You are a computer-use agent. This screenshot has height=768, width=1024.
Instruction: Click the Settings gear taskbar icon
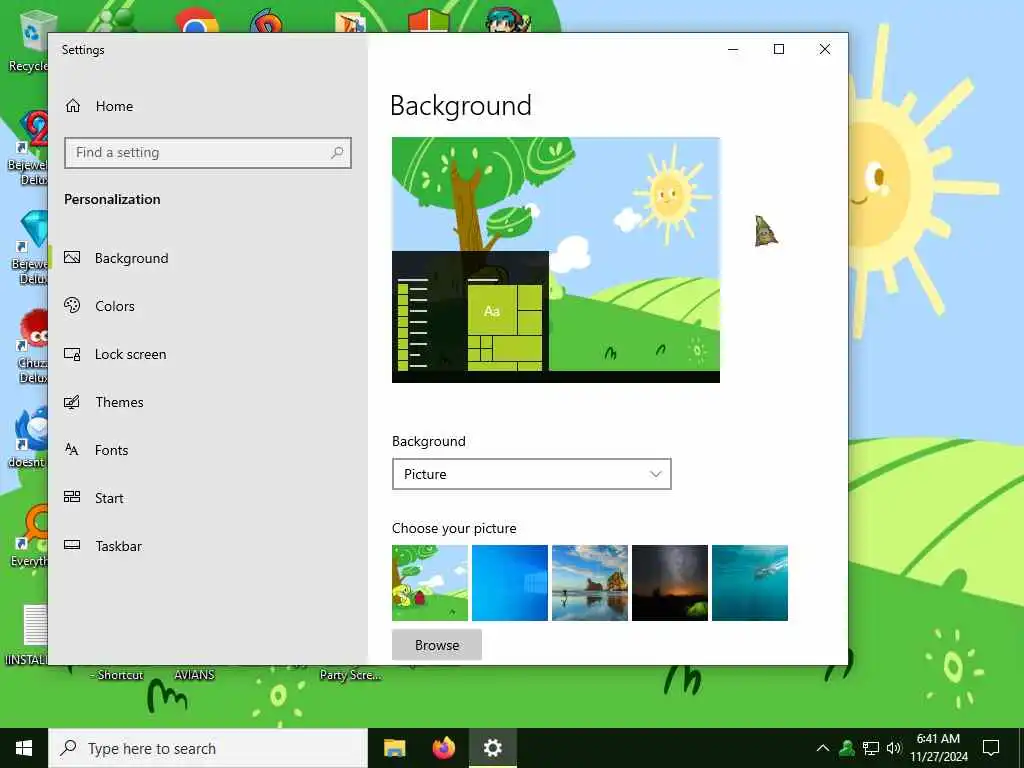point(493,748)
